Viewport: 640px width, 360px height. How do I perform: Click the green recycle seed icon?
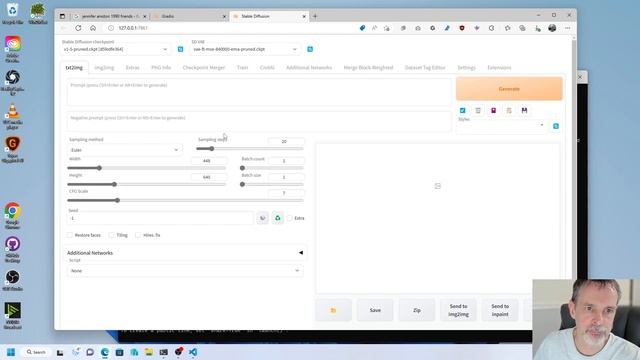(278, 218)
